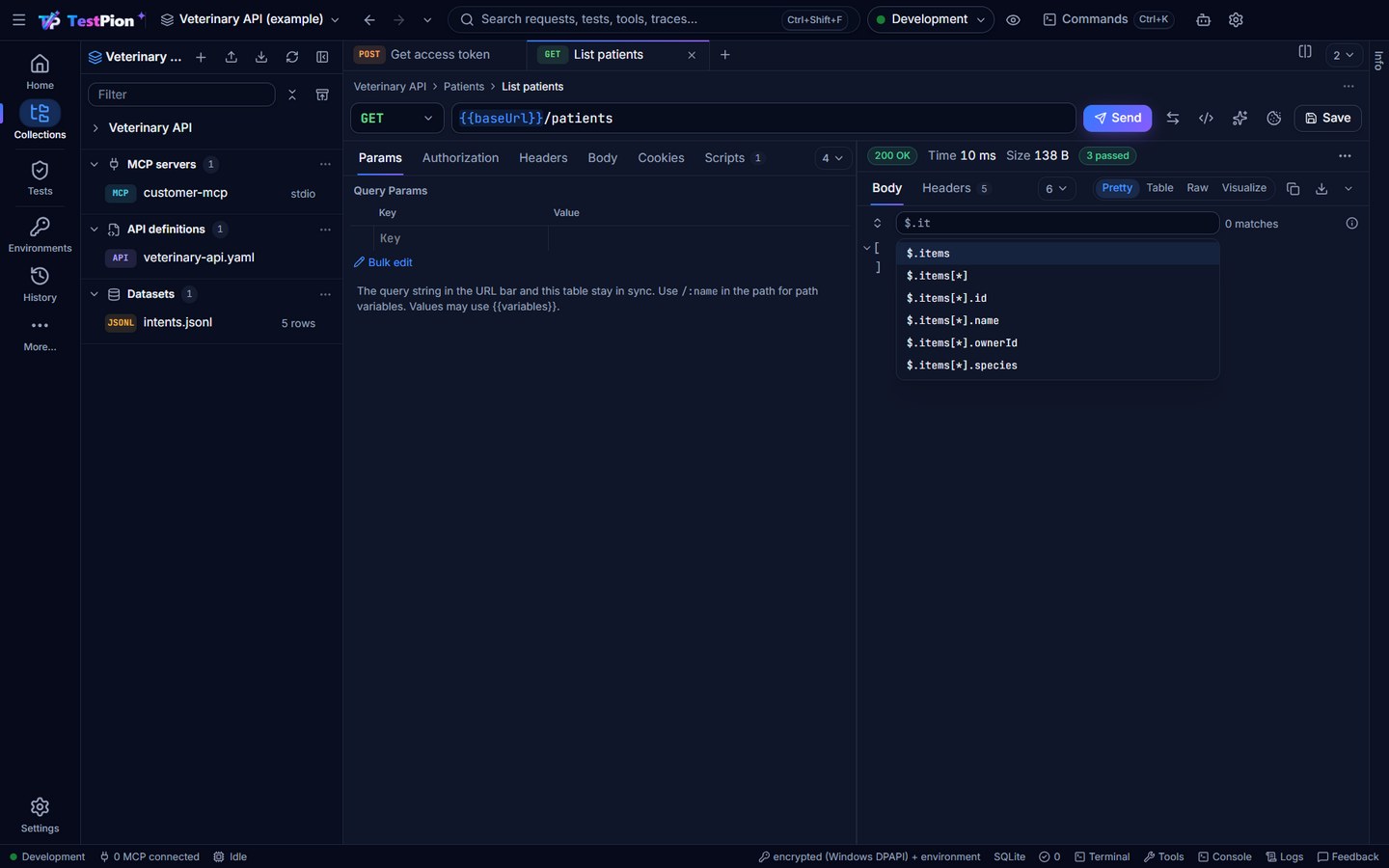Open the request Body tab
Image resolution: width=1389 pixels, height=868 pixels.
603,158
